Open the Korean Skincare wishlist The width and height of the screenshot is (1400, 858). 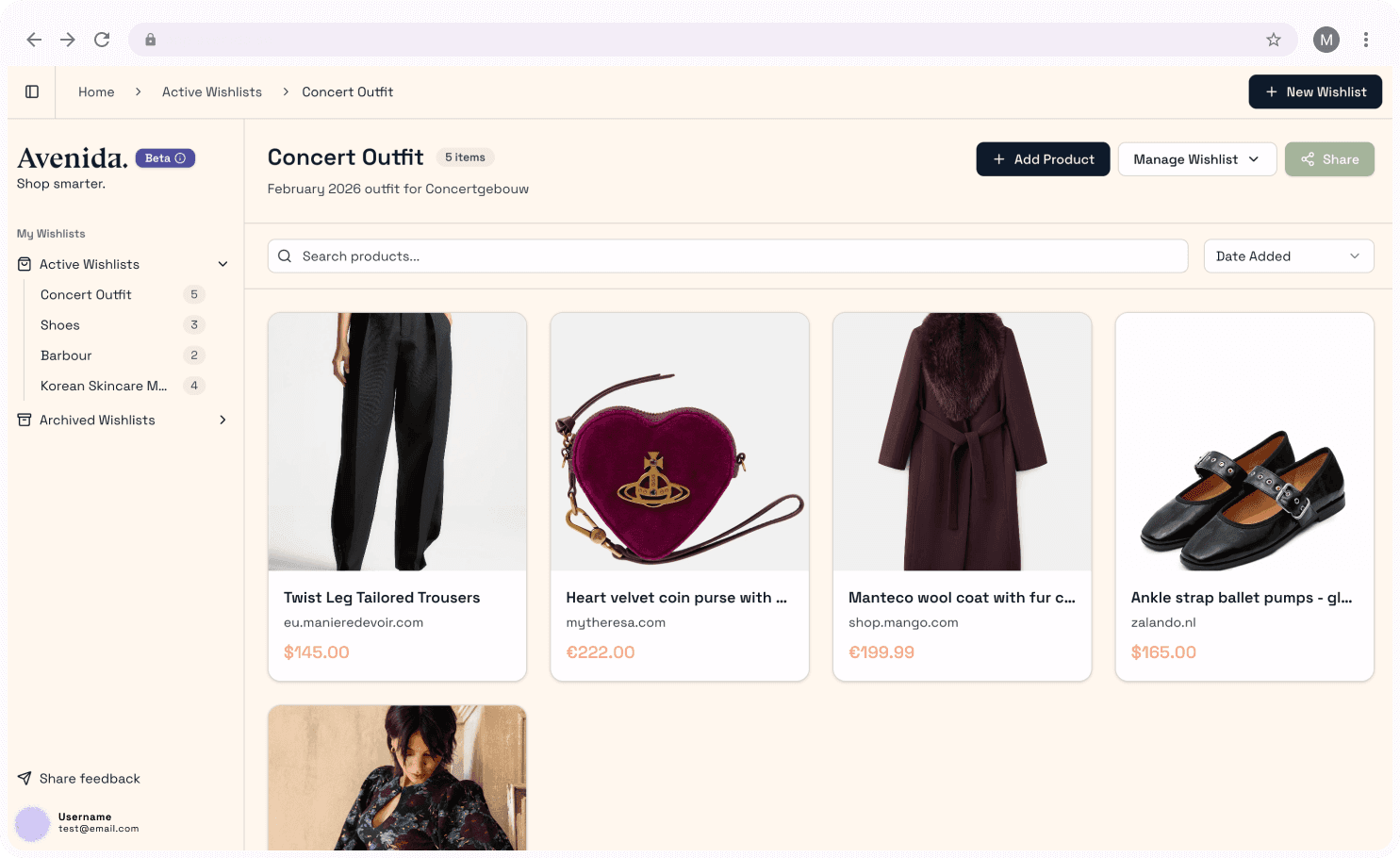tap(104, 386)
